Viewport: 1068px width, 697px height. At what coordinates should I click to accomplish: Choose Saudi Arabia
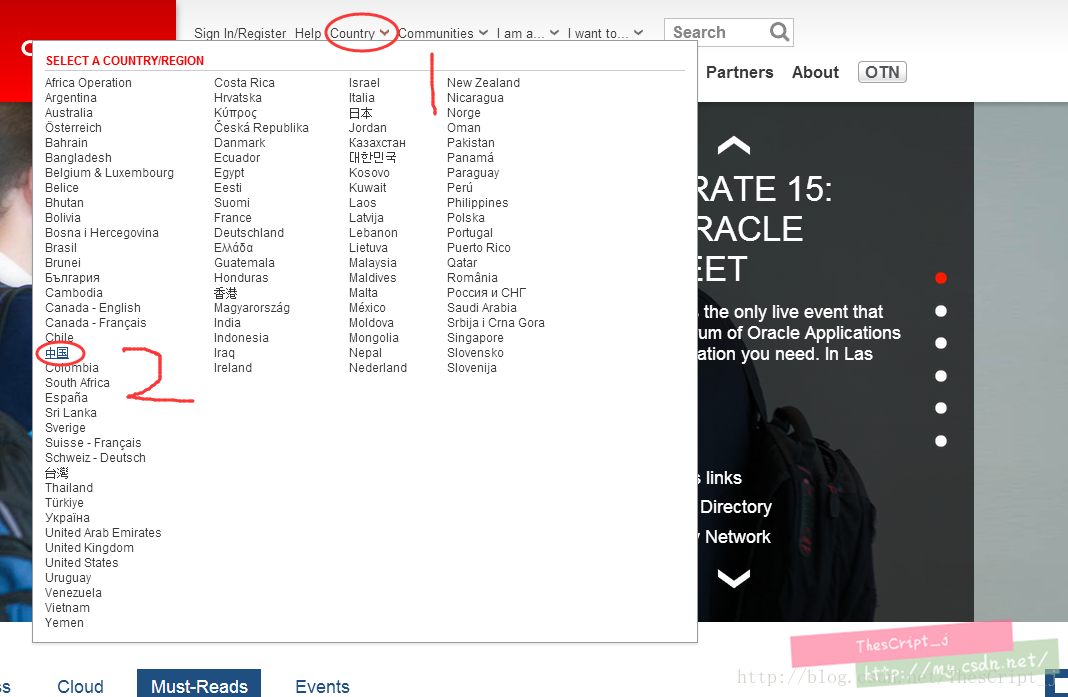coord(482,308)
